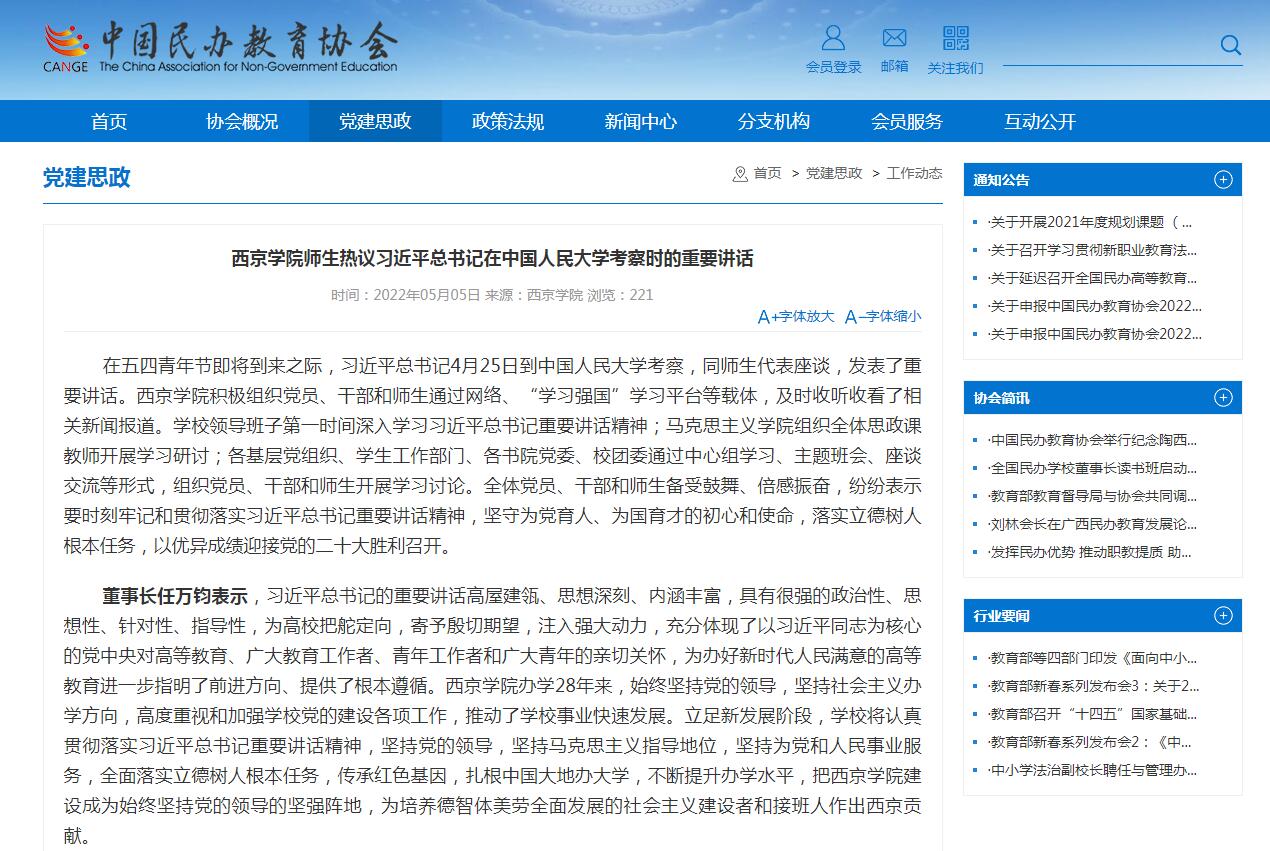Select the 党建思政 navigation tab
Screen dimensions: 1270x851
[x=375, y=122]
